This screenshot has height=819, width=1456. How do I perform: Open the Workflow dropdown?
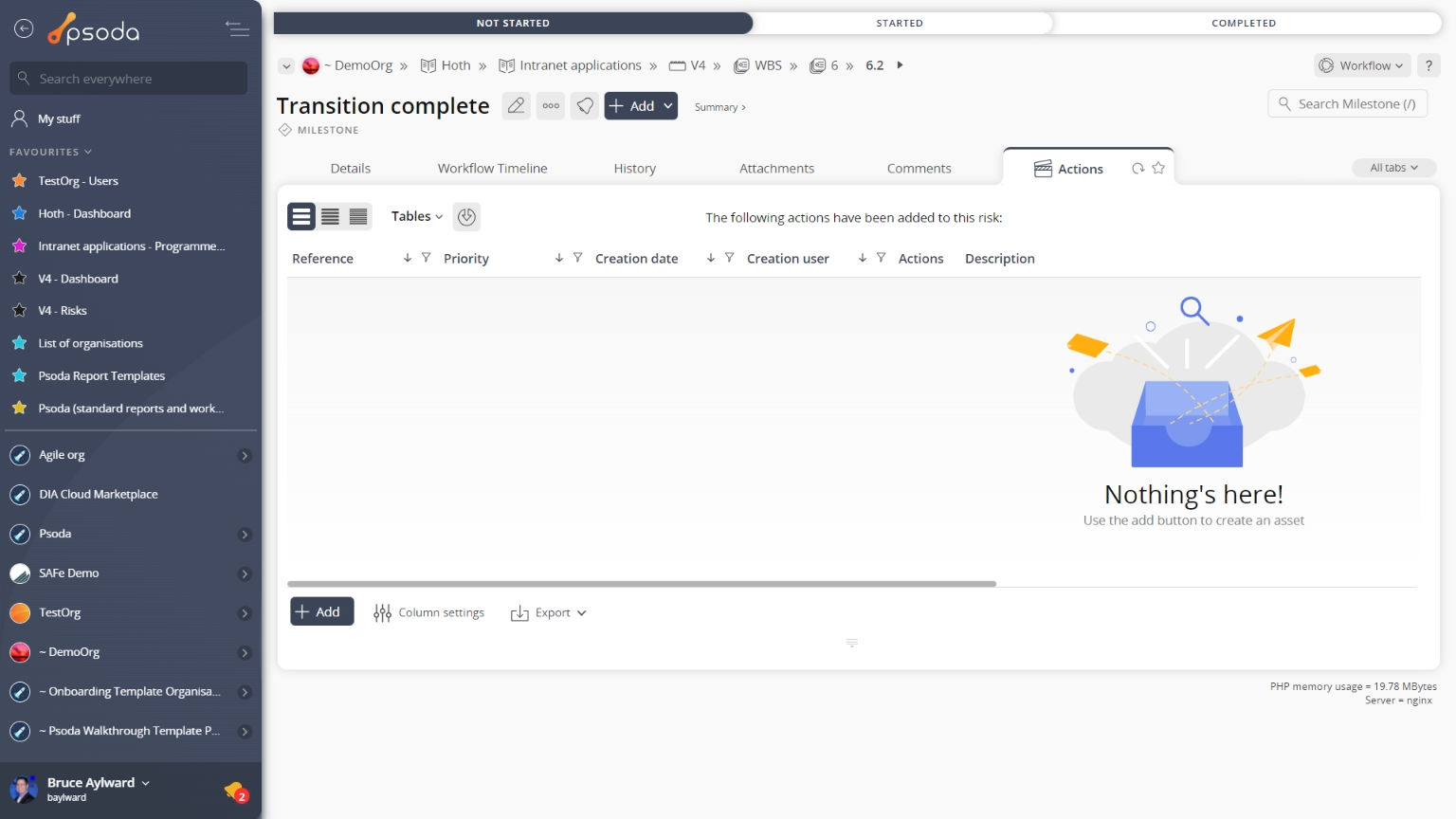click(x=1363, y=65)
